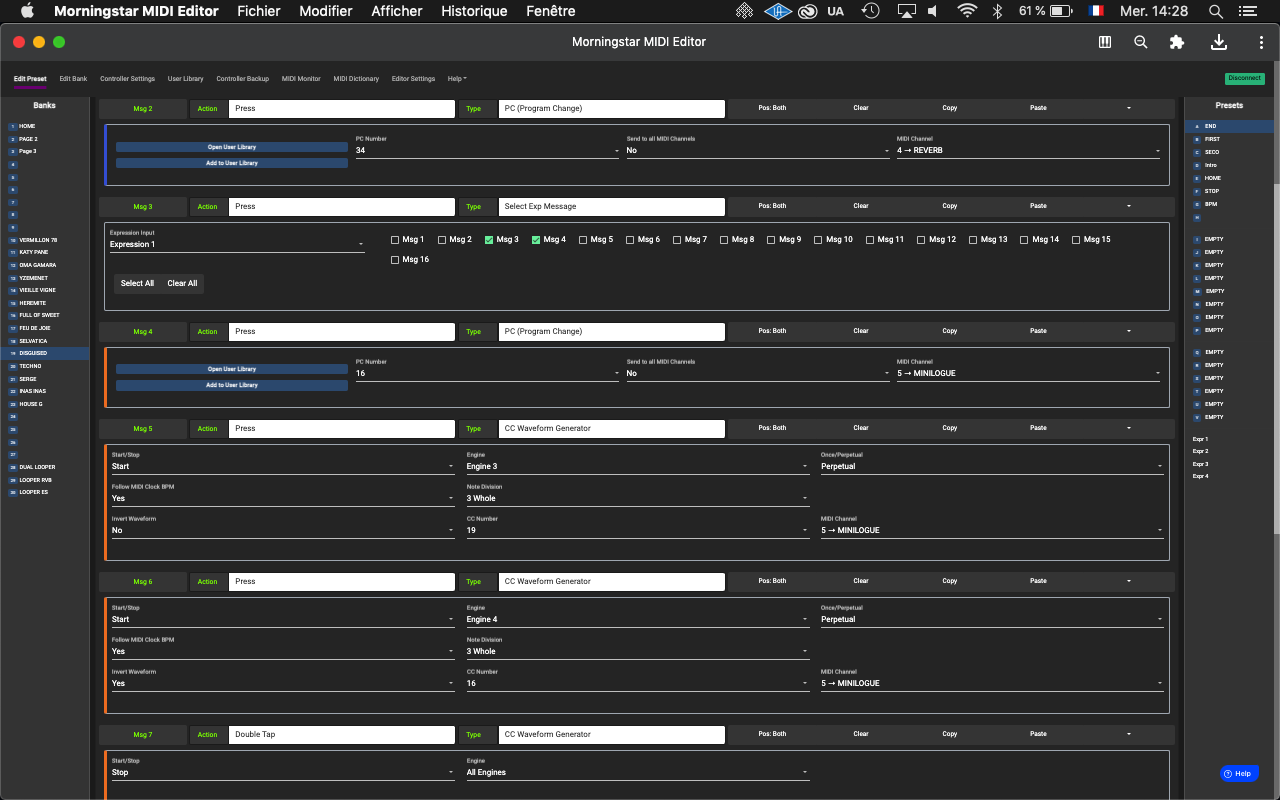Open Creative Cloud icon in the menu bar

[x=807, y=11]
